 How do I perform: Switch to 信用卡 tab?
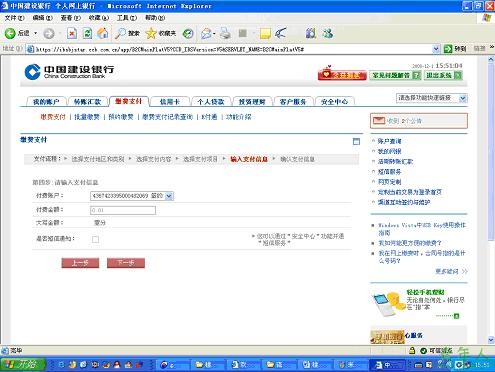(170, 102)
